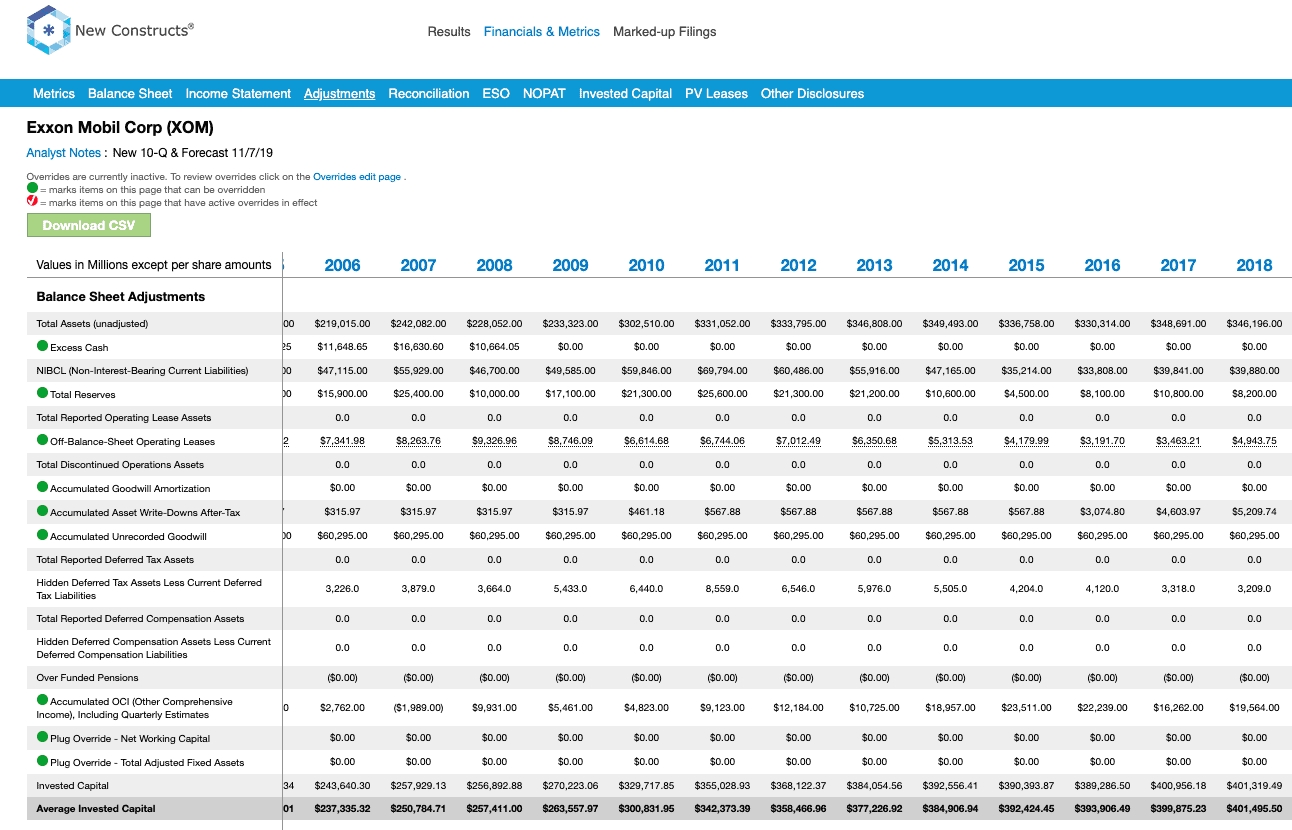
Task: Click the 2007 column year header
Action: pyautogui.click(x=418, y=265)
